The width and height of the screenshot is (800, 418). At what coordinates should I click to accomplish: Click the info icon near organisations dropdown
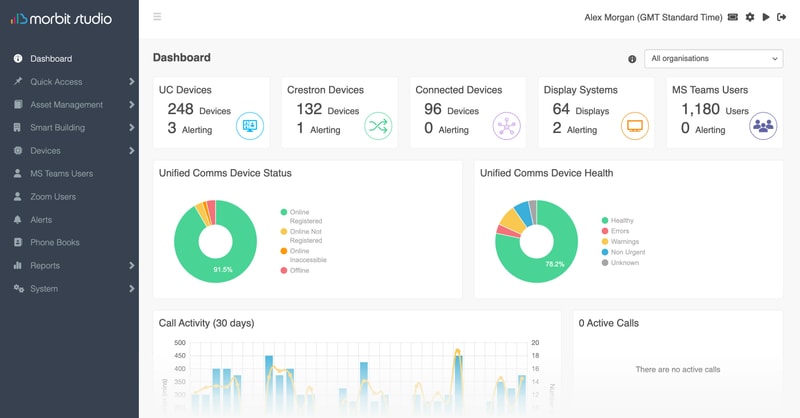click(x=632, y=59)
